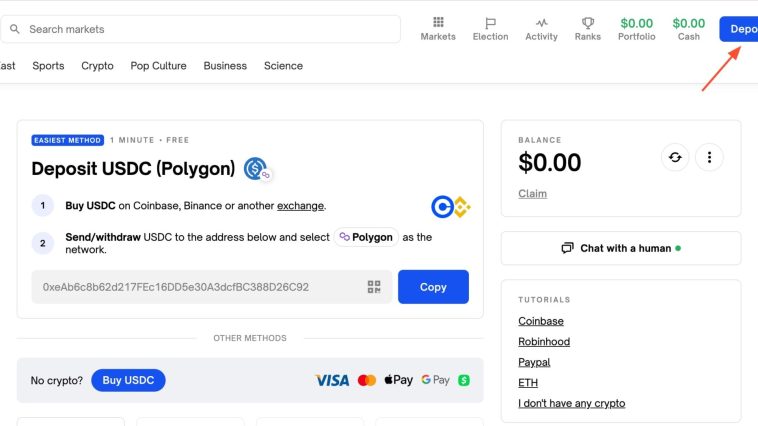Select the Science category tab

coord(283,66)
